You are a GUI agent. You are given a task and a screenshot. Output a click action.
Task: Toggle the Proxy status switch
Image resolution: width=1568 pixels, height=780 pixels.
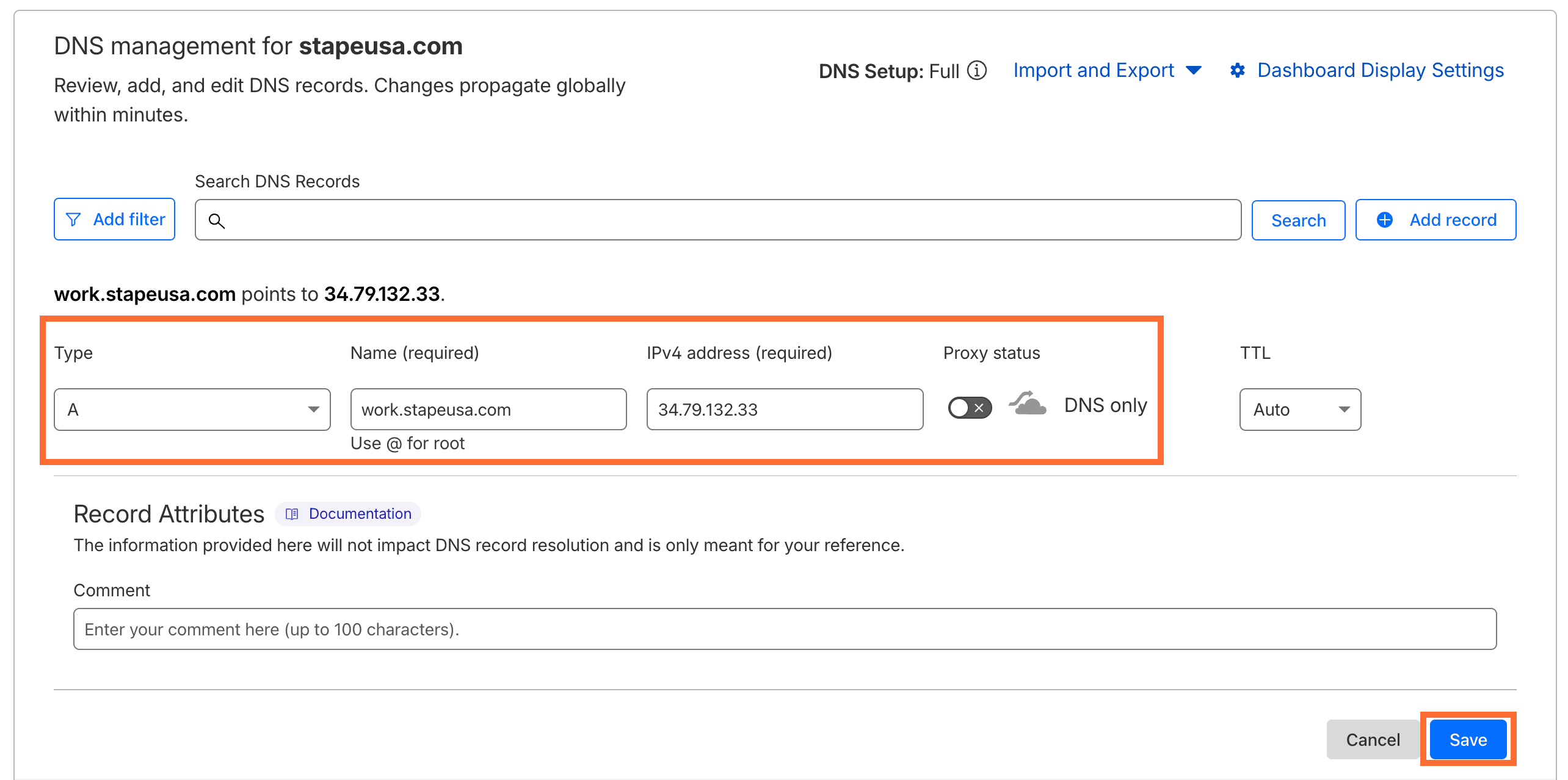click(969, 408)
